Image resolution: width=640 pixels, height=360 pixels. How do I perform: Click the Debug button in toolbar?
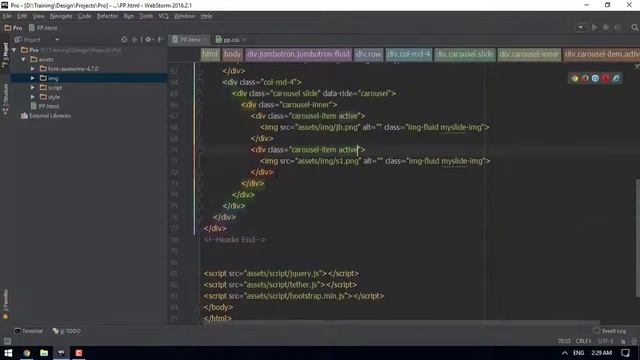point(606,27)
